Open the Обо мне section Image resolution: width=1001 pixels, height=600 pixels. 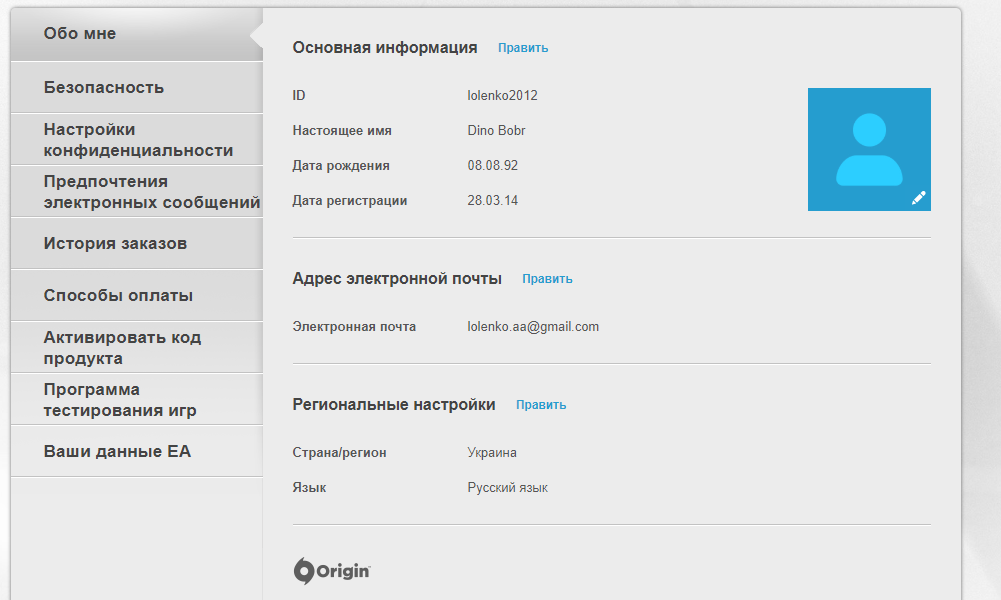(x=137, y=34)
